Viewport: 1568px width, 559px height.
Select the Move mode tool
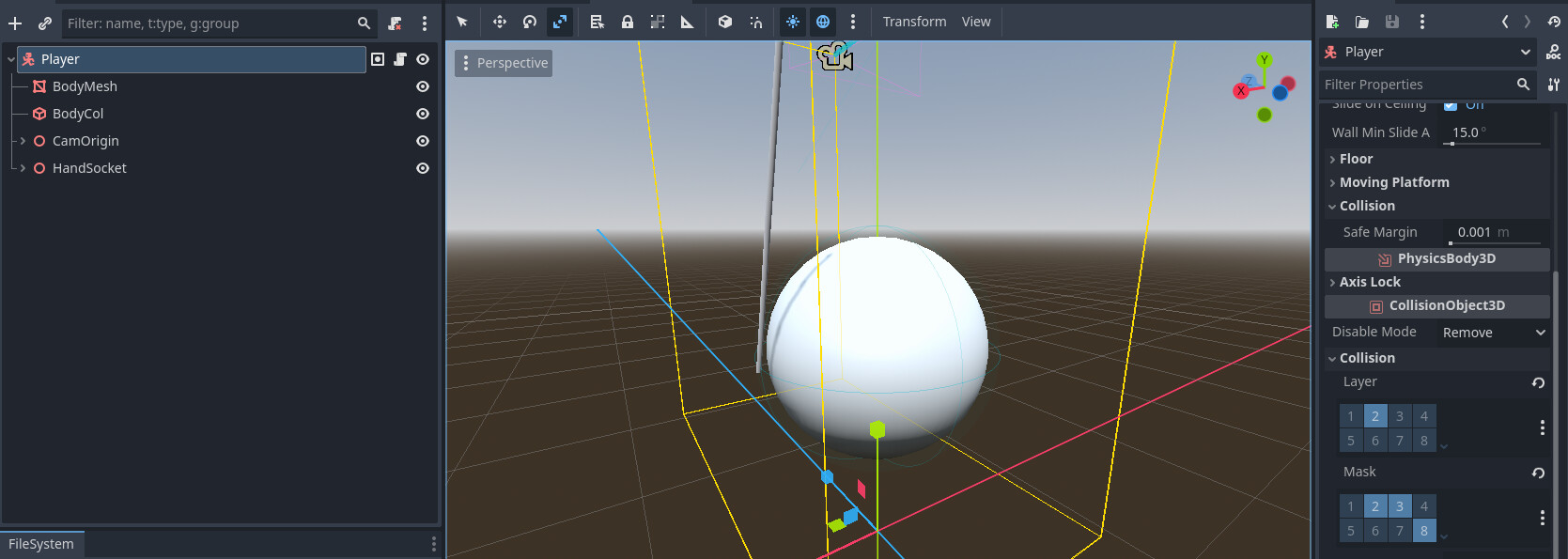(x=500, y=22)
